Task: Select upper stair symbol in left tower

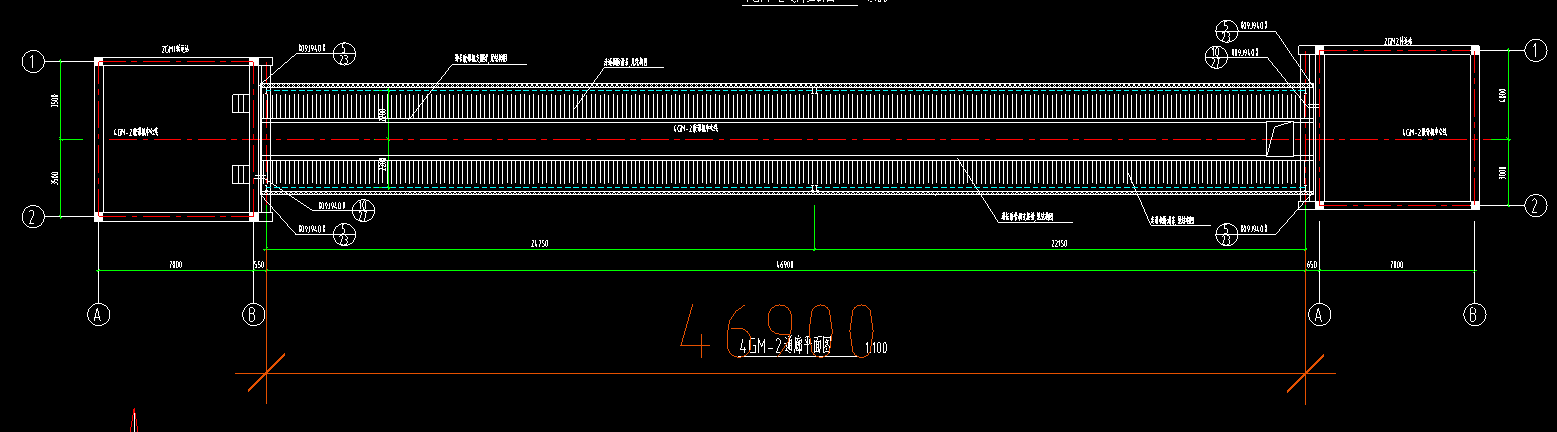Action: pyautogui.click(x=241, y=102)
